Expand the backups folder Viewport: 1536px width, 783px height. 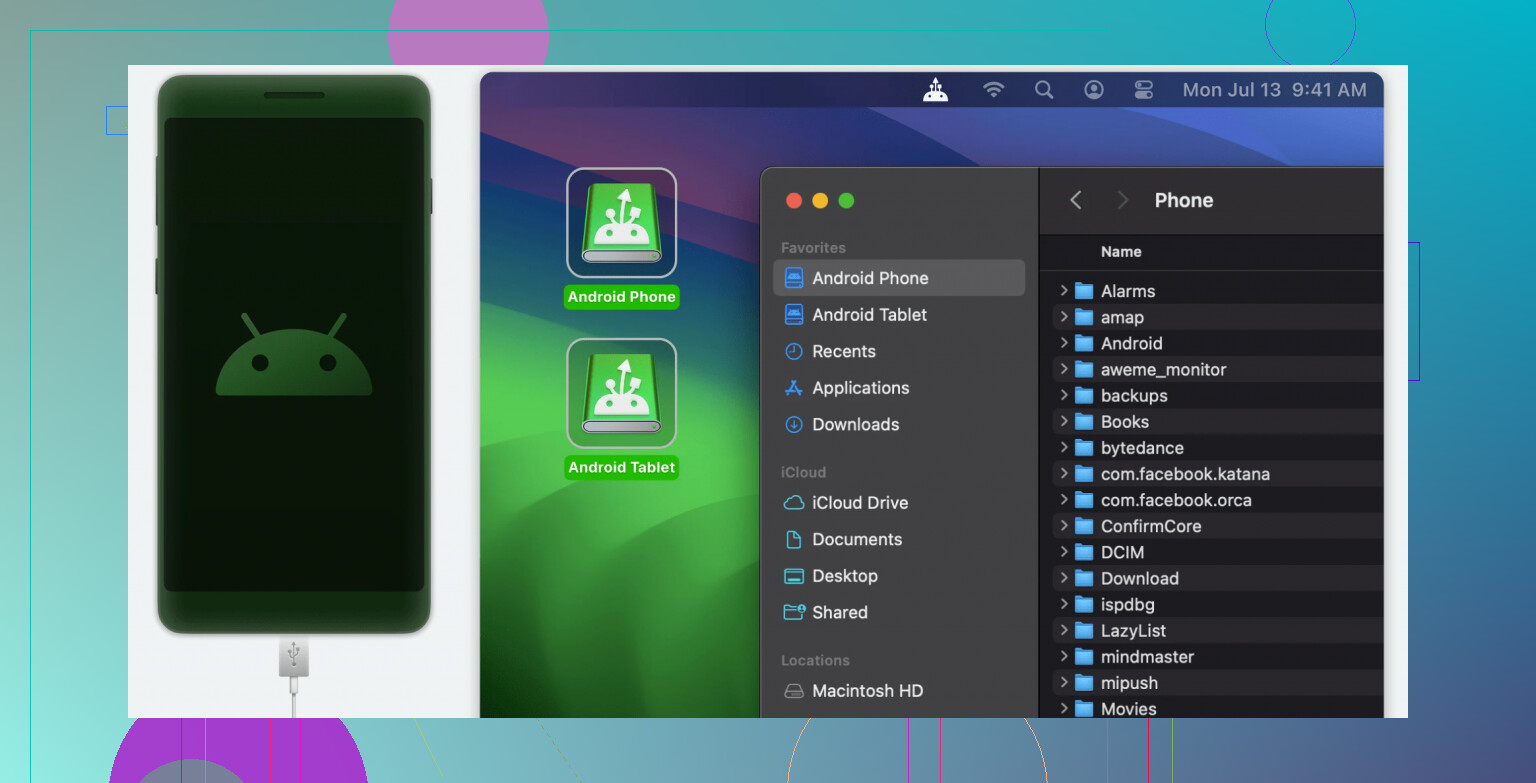1064,395
